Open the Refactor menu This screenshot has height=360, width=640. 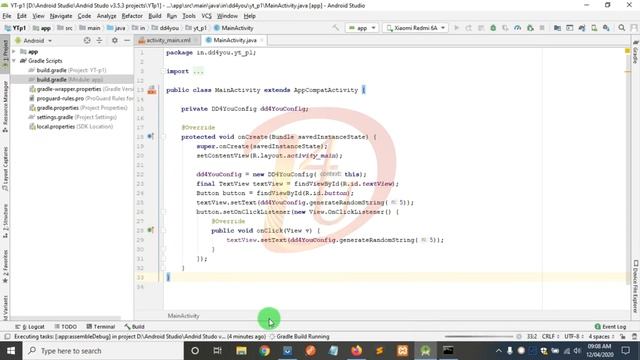(132, 16)
